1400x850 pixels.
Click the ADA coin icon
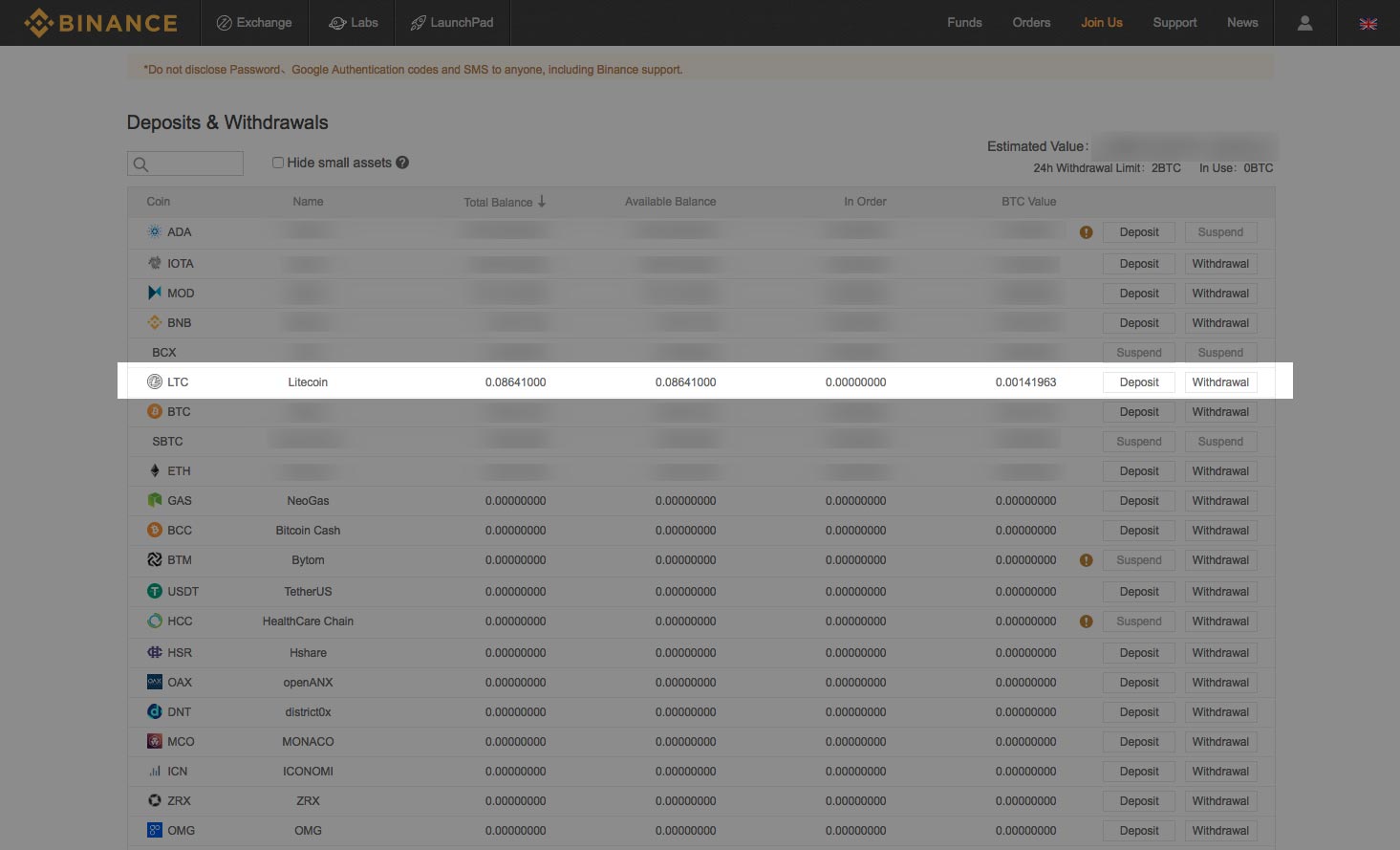click(x=155, y=231)
